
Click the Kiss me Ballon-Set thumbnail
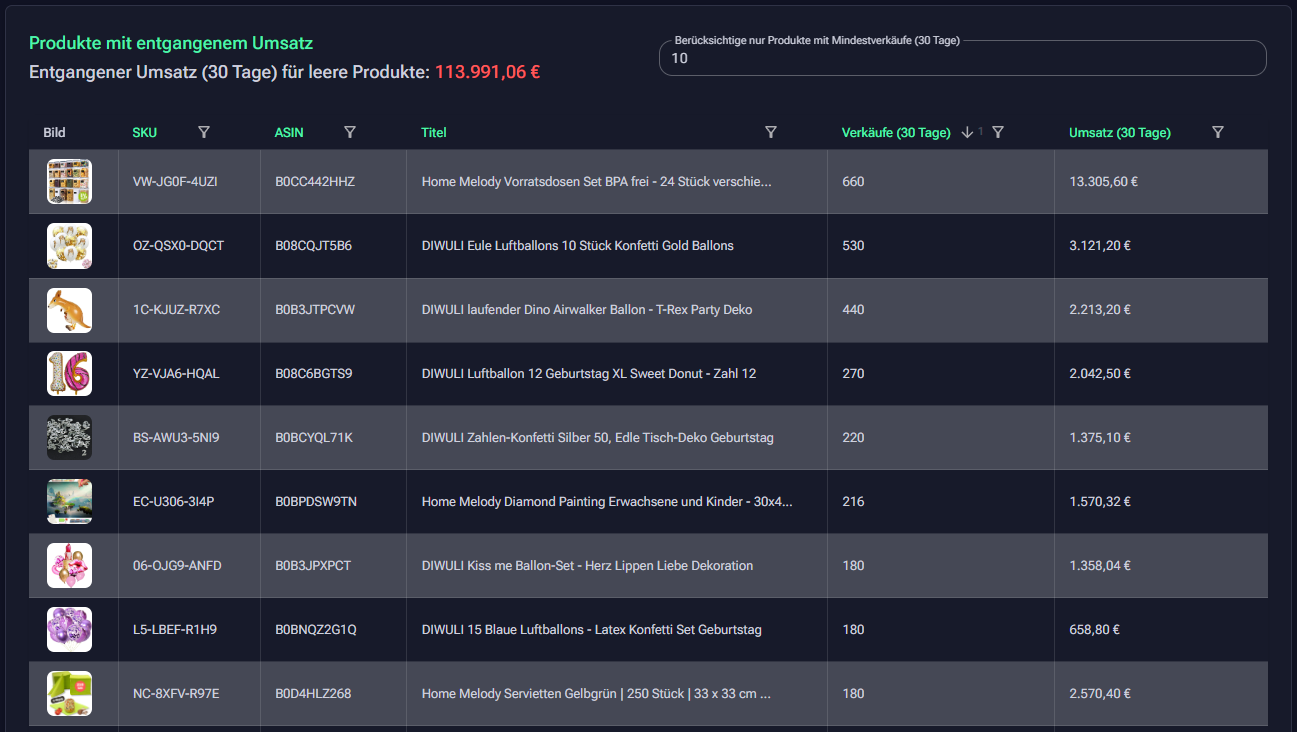[x=69, y=566]
